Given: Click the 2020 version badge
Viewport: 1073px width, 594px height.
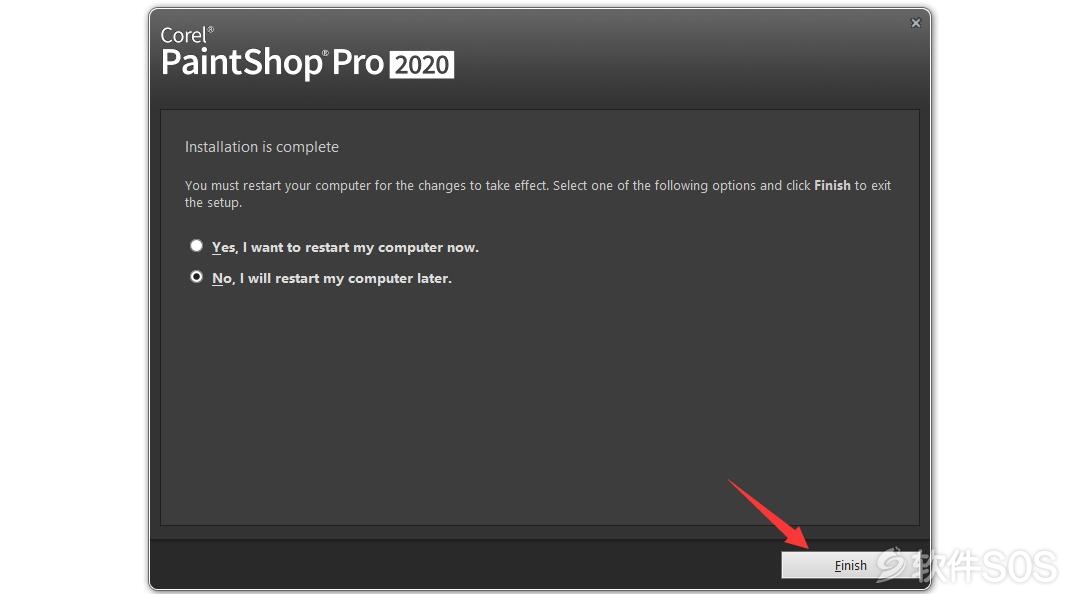Looking at the screenshot, I should (x=422, y=65).
